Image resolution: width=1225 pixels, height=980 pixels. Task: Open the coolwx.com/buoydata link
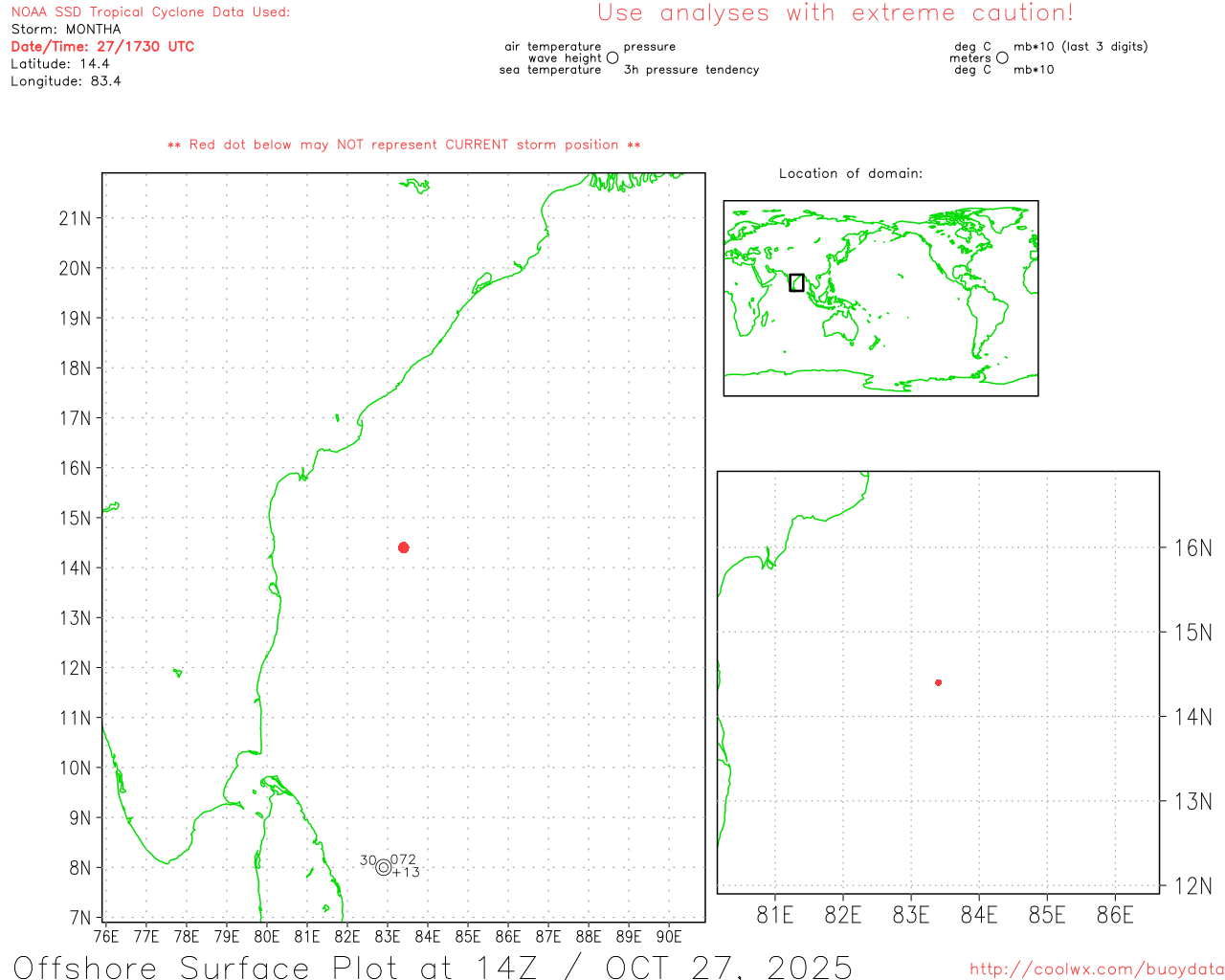pyautogui.click(x=1096, y=969)
